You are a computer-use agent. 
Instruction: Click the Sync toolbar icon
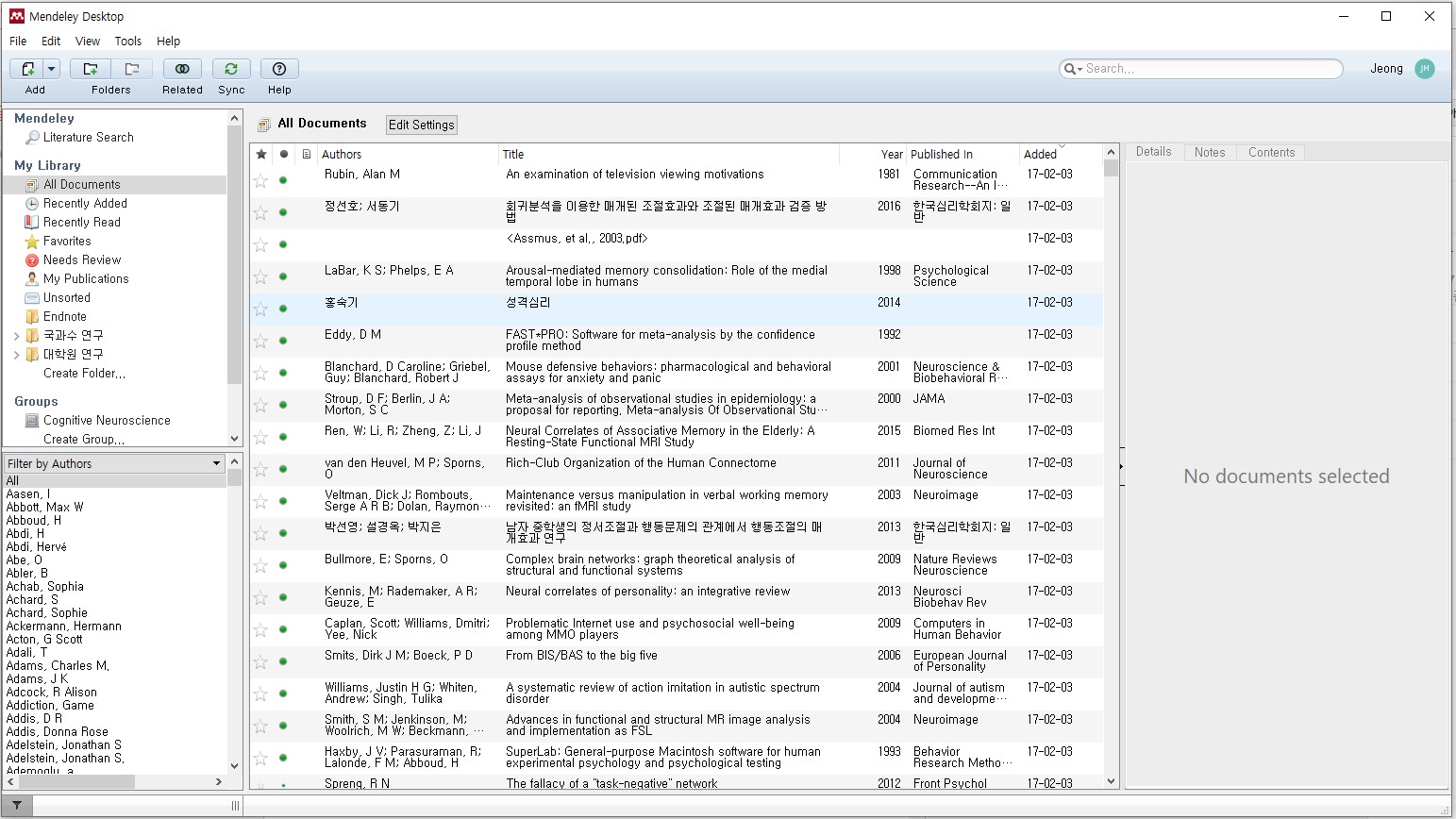pyautogui.click(x=231, y=69)
